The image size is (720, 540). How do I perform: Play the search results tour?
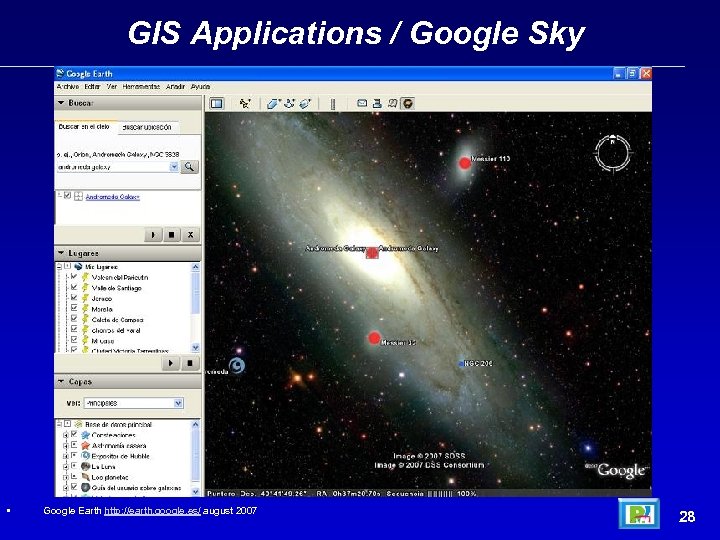pos(153,235)
